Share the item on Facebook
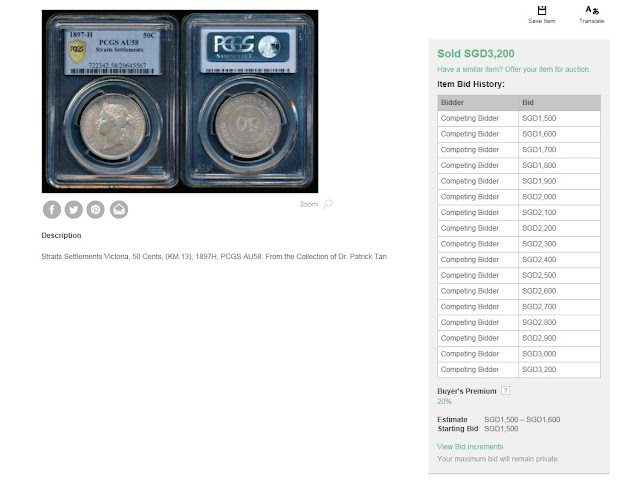 point(52,210)
